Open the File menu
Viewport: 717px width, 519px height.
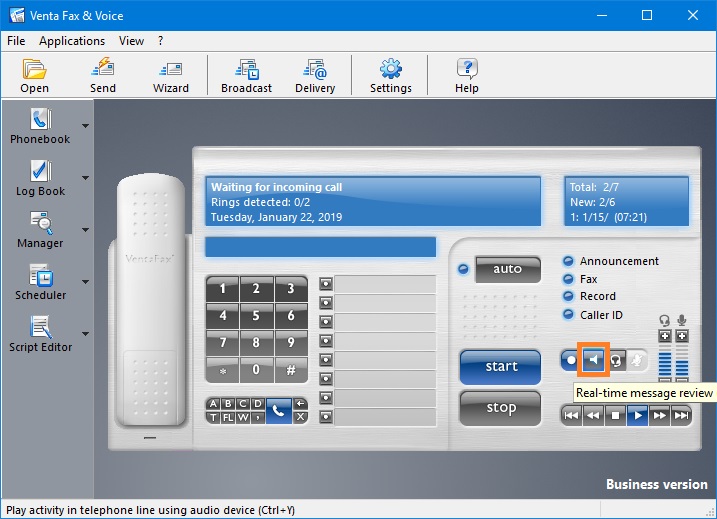[x=16, y=41]
